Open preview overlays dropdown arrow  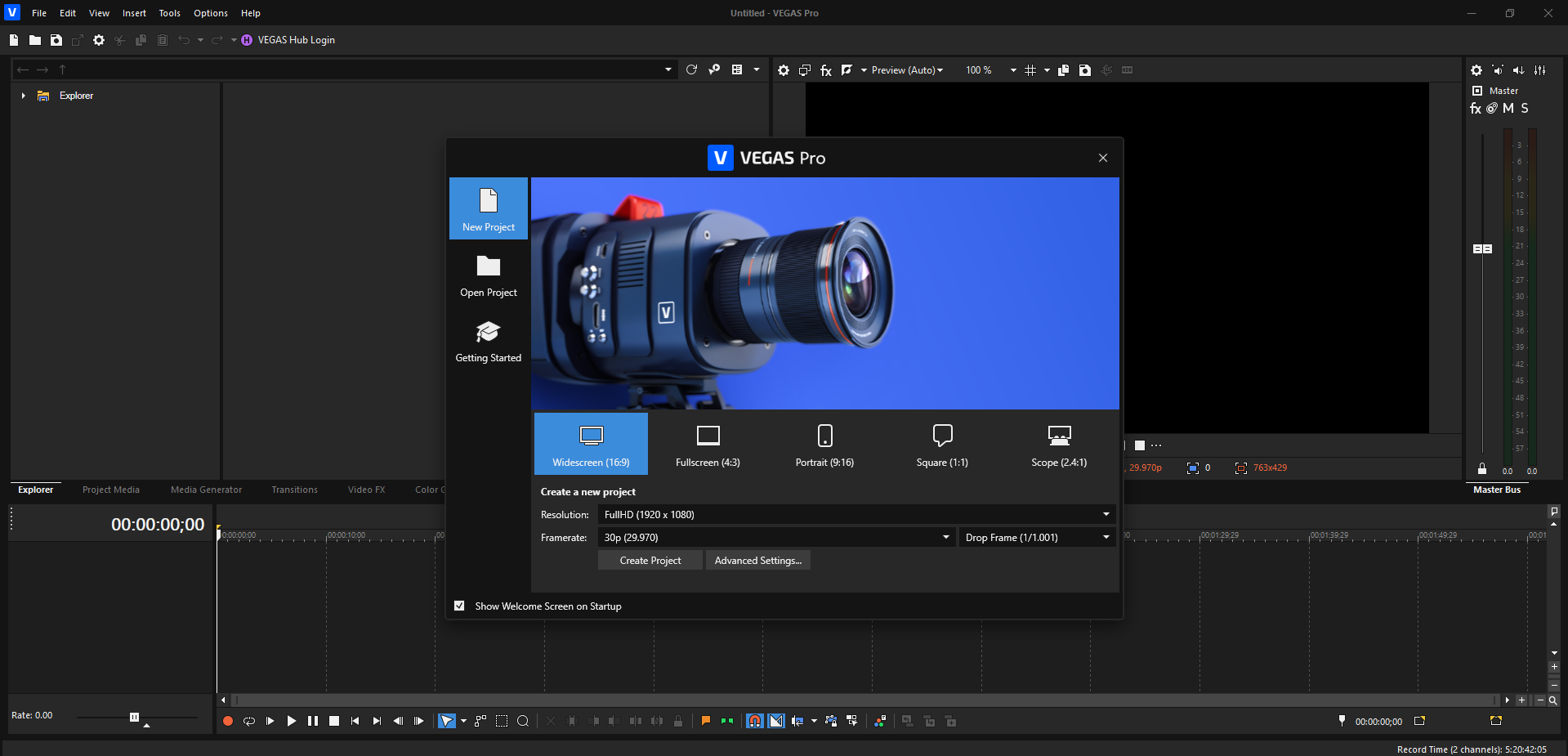point(1047,70)
